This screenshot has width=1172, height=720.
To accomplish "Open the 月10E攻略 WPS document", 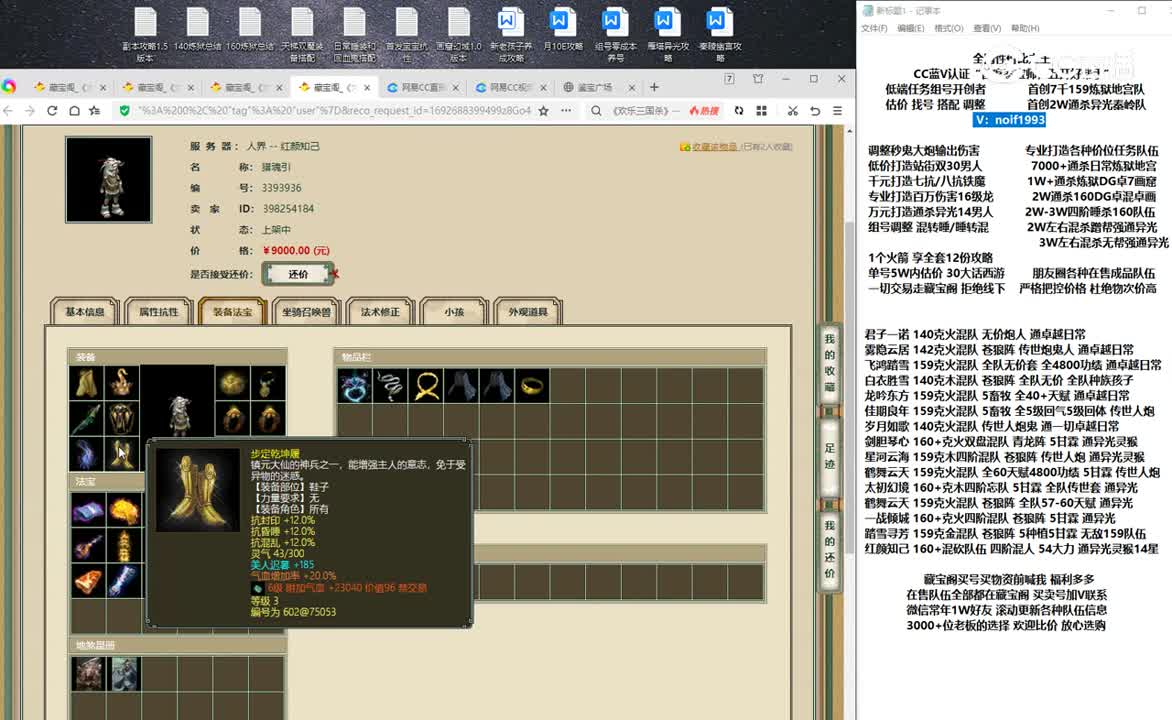I will [562, 30].
